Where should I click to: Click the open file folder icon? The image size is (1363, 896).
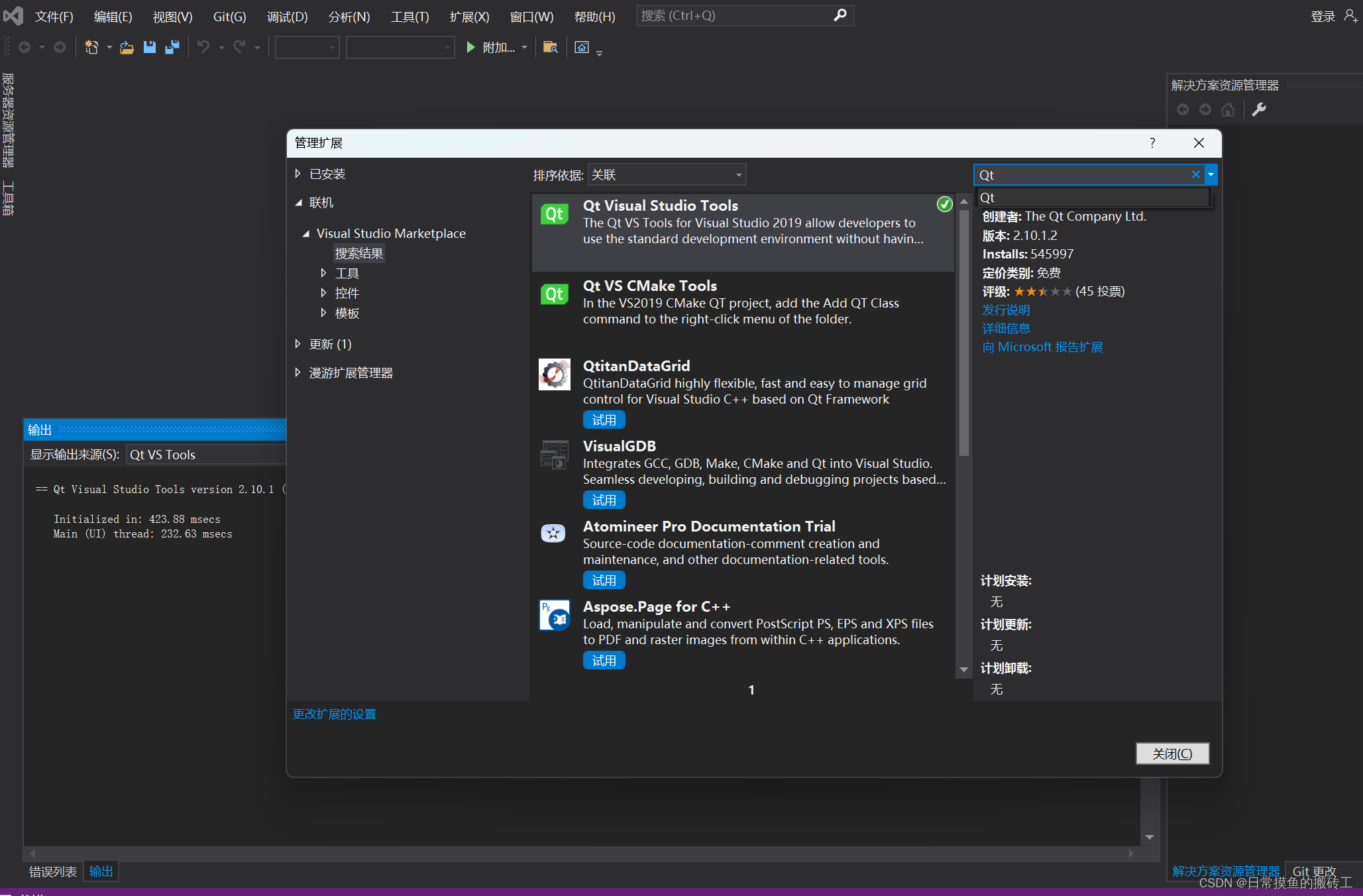[127, 47]
